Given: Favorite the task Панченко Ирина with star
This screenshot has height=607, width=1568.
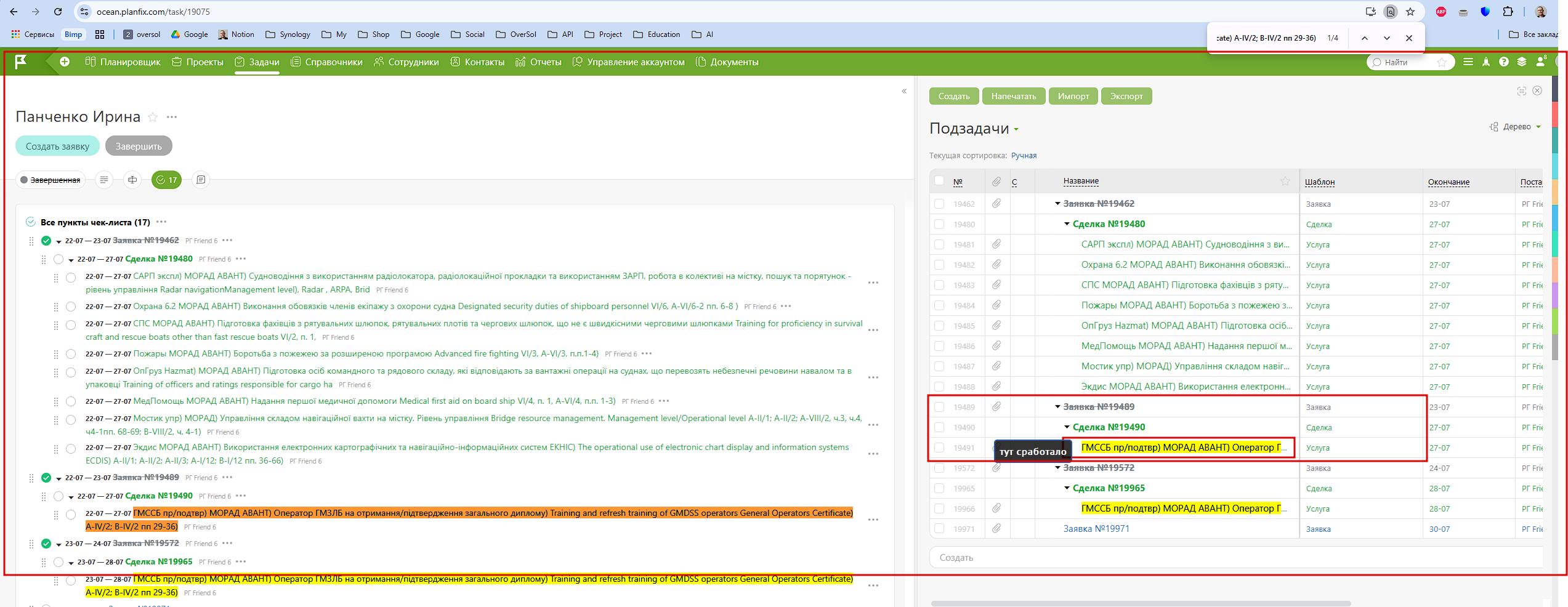Looking at the screenshot, I should coord(153,117).
